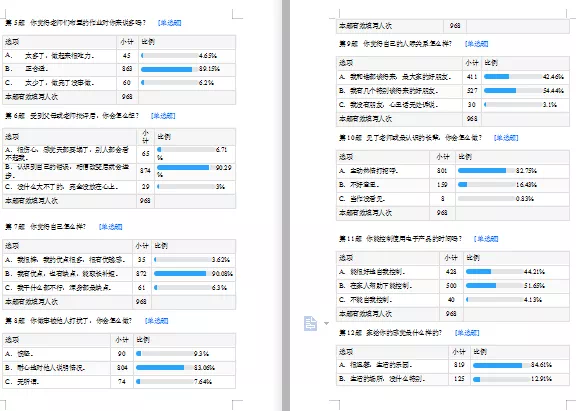Click the [单选题] tag of question 11
Screen dimensions: 576x411
coord(486,239)
